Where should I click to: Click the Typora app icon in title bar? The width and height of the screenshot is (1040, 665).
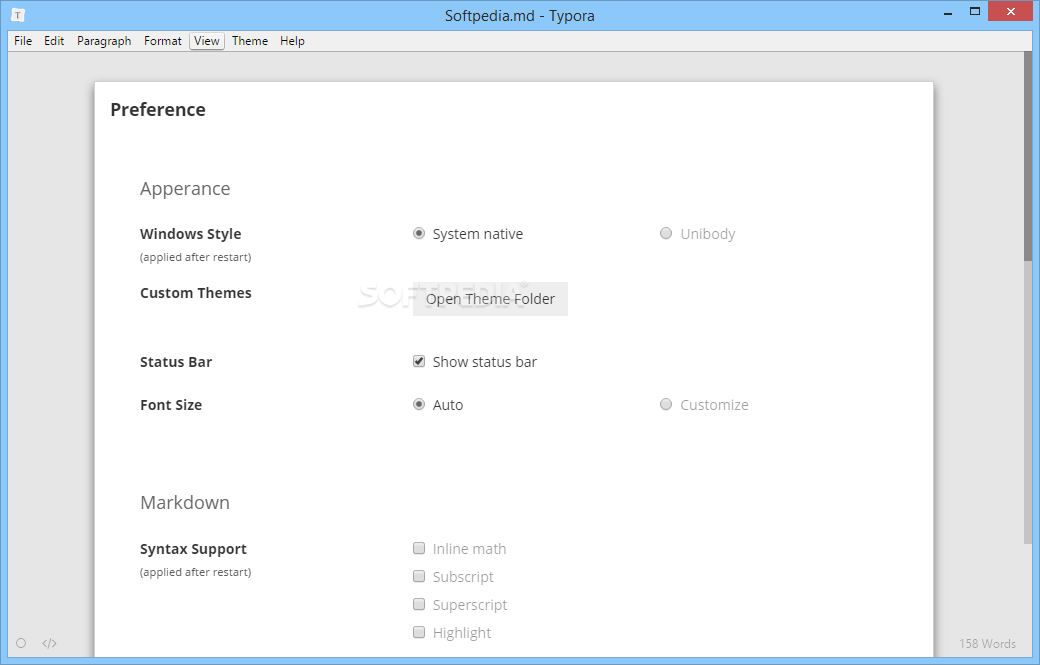pos(18,15)
